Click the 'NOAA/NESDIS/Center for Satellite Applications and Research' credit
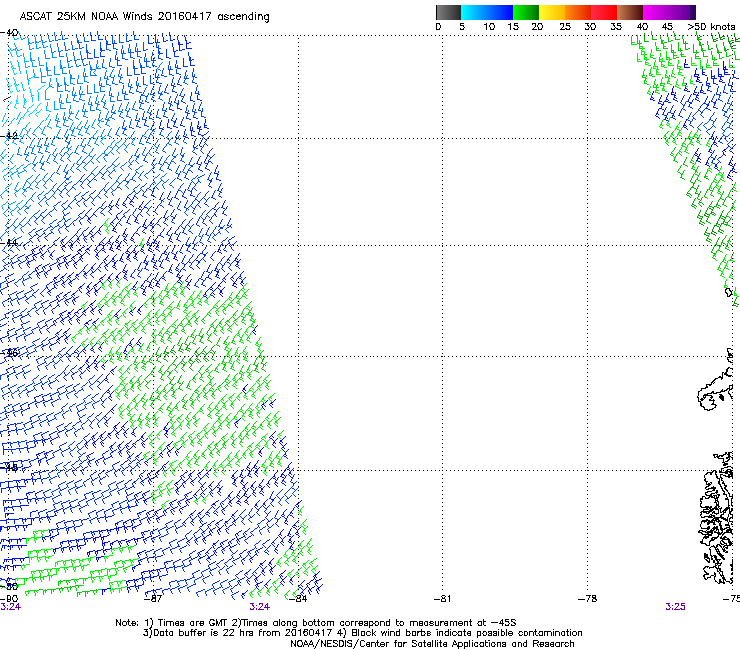The height and width of the screenshot is (650, 740). tap(432, 644)
